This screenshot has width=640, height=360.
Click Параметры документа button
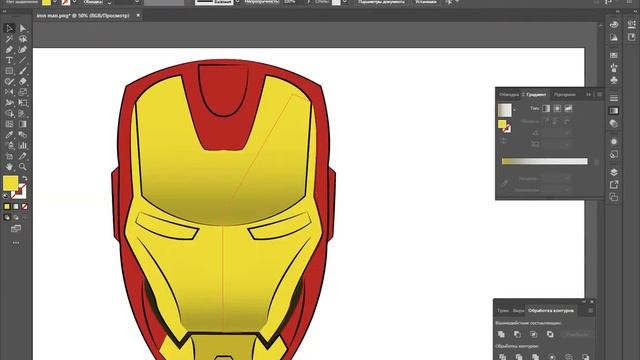coord(381,2)
